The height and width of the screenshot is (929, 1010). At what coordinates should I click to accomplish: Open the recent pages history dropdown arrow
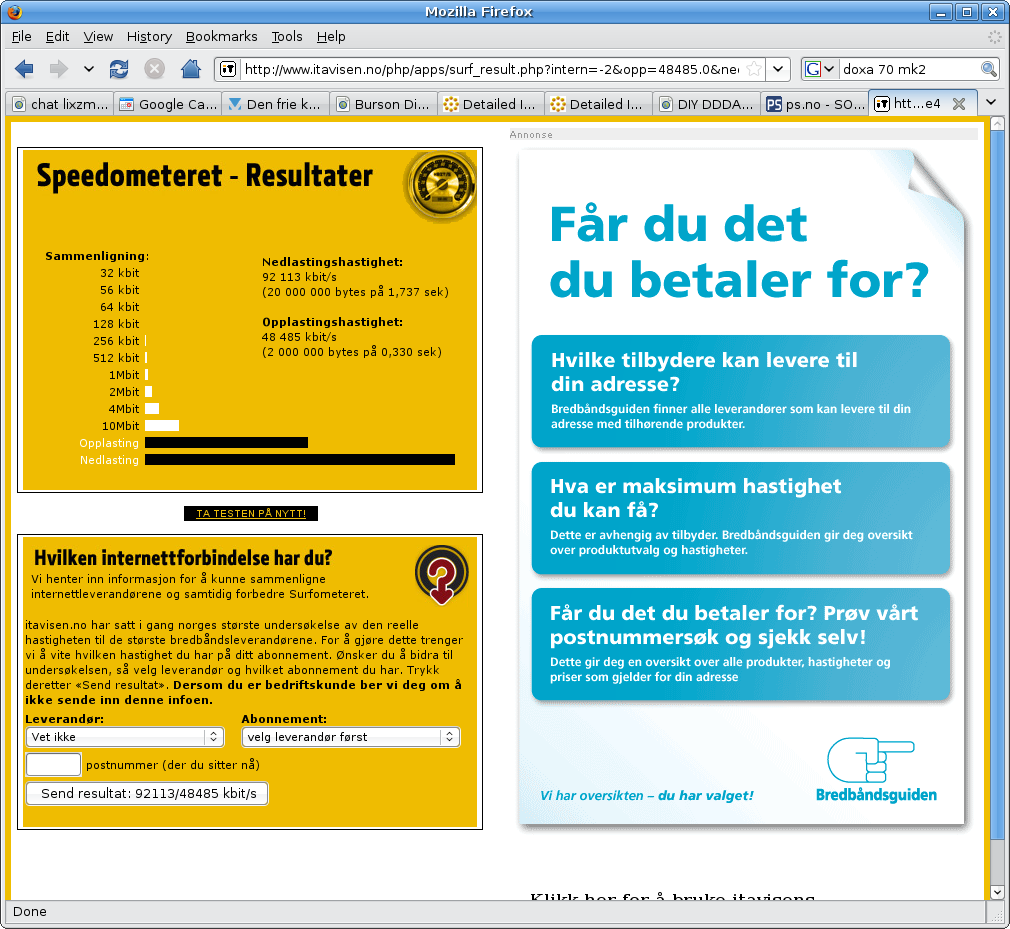pyautogui.click(x=89, y=69)
